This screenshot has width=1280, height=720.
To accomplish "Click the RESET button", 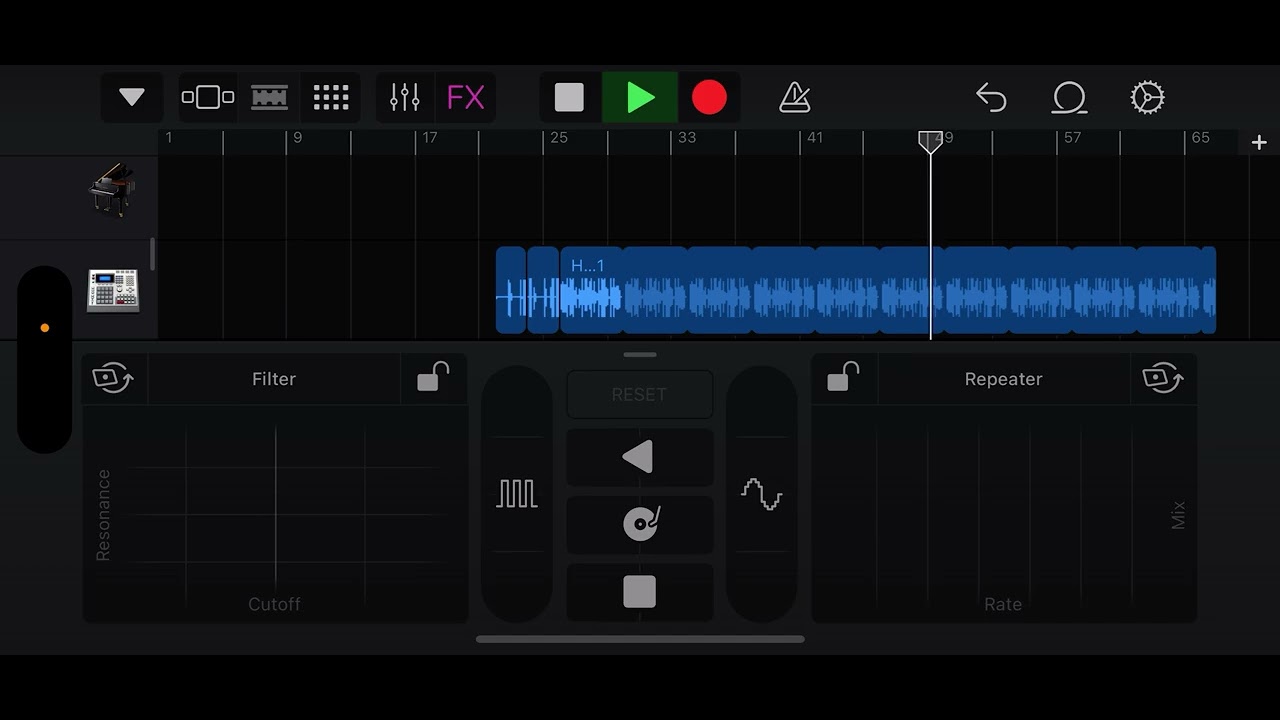I will coord(640,395).
